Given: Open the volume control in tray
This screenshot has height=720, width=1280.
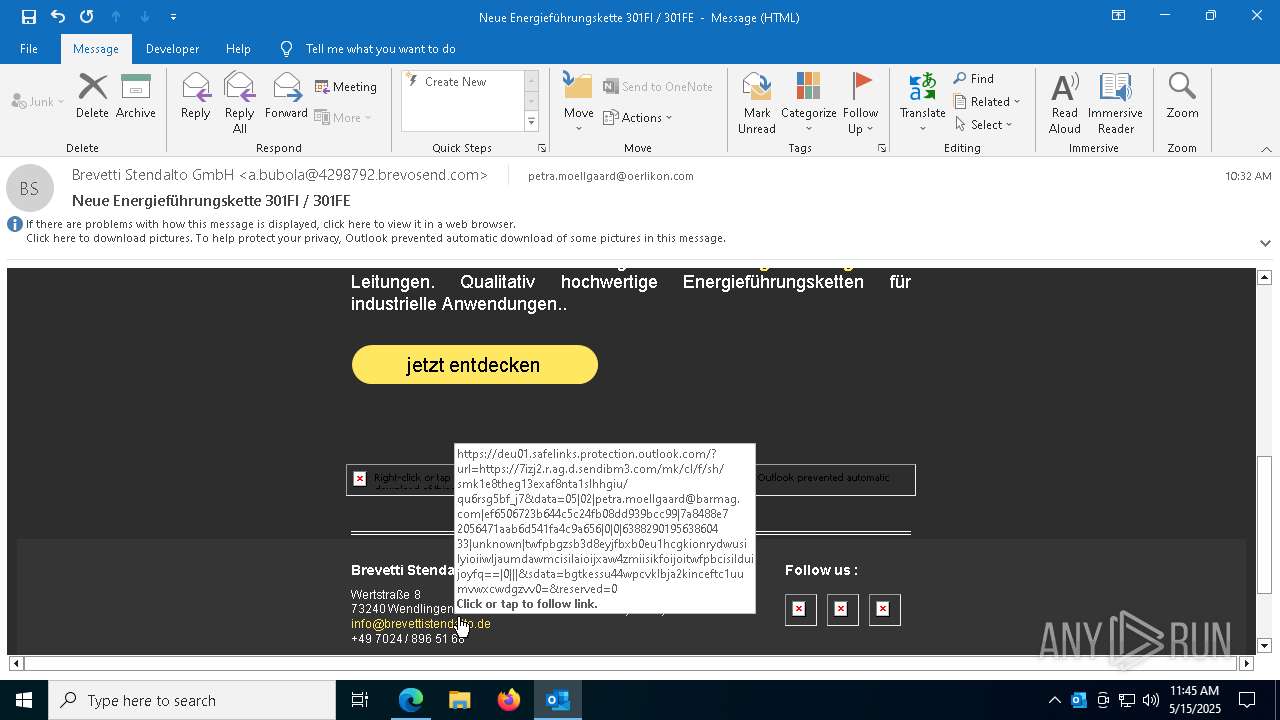Looking at the screenshot, I should coord(1150,700).
